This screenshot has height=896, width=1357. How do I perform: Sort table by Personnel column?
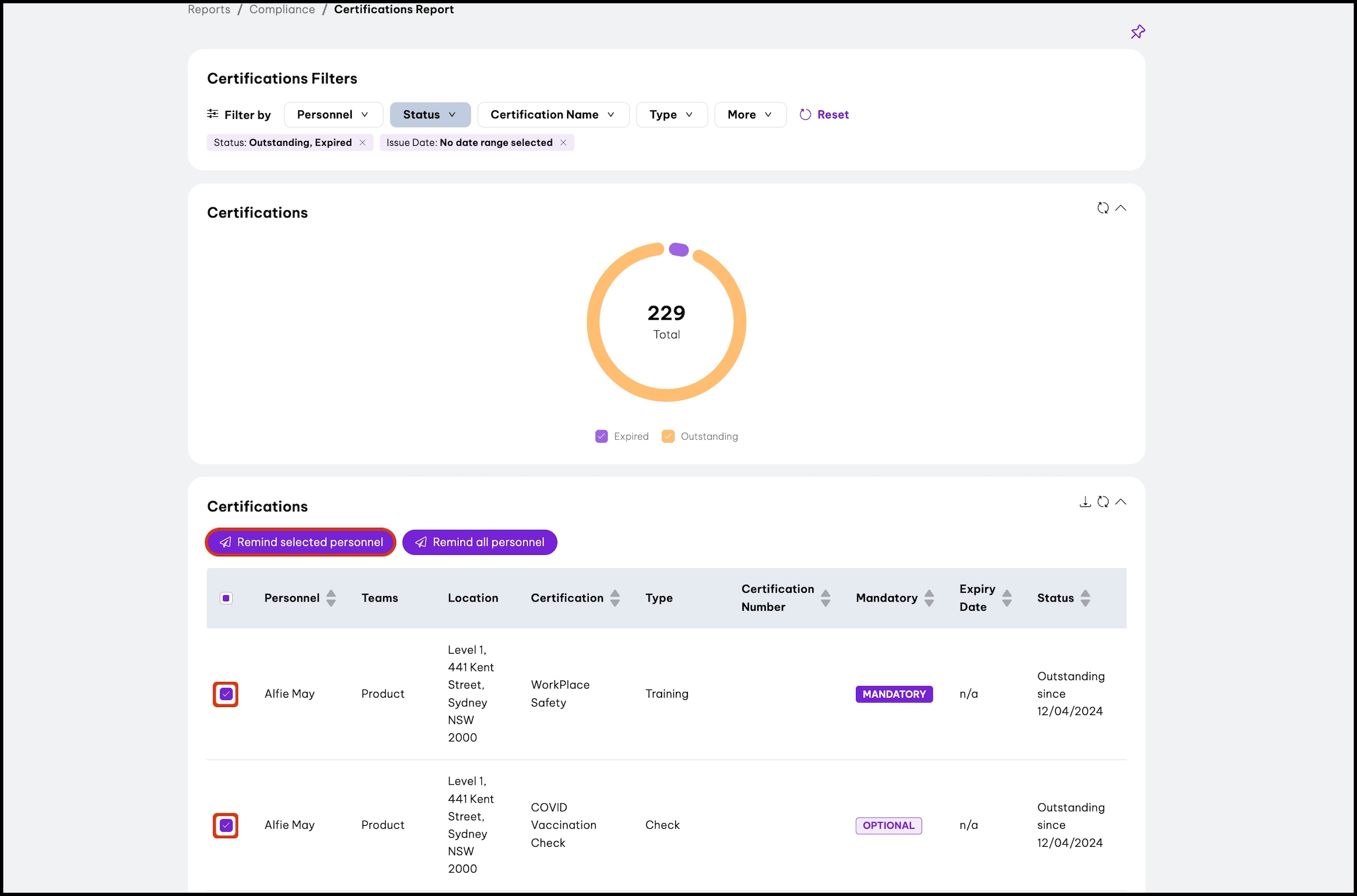click(331, 598)
